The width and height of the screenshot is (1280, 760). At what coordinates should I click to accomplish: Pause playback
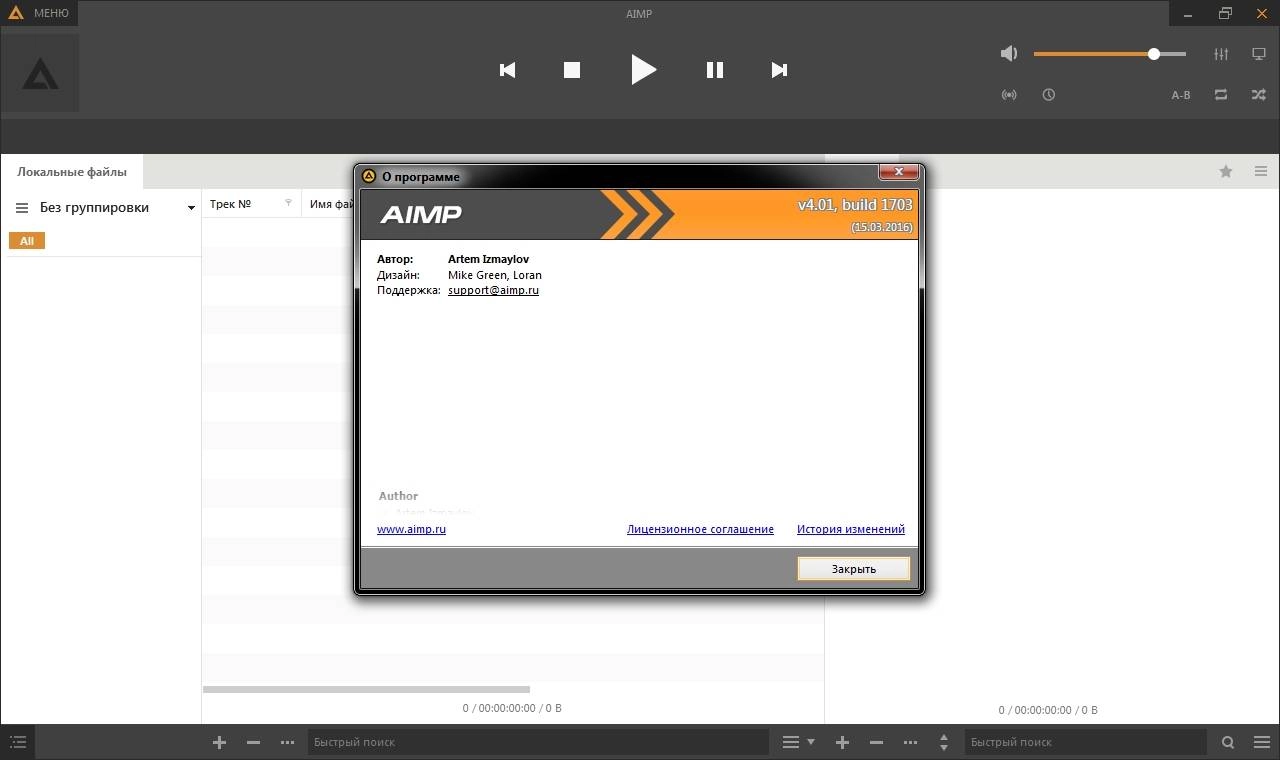point(714,70)
